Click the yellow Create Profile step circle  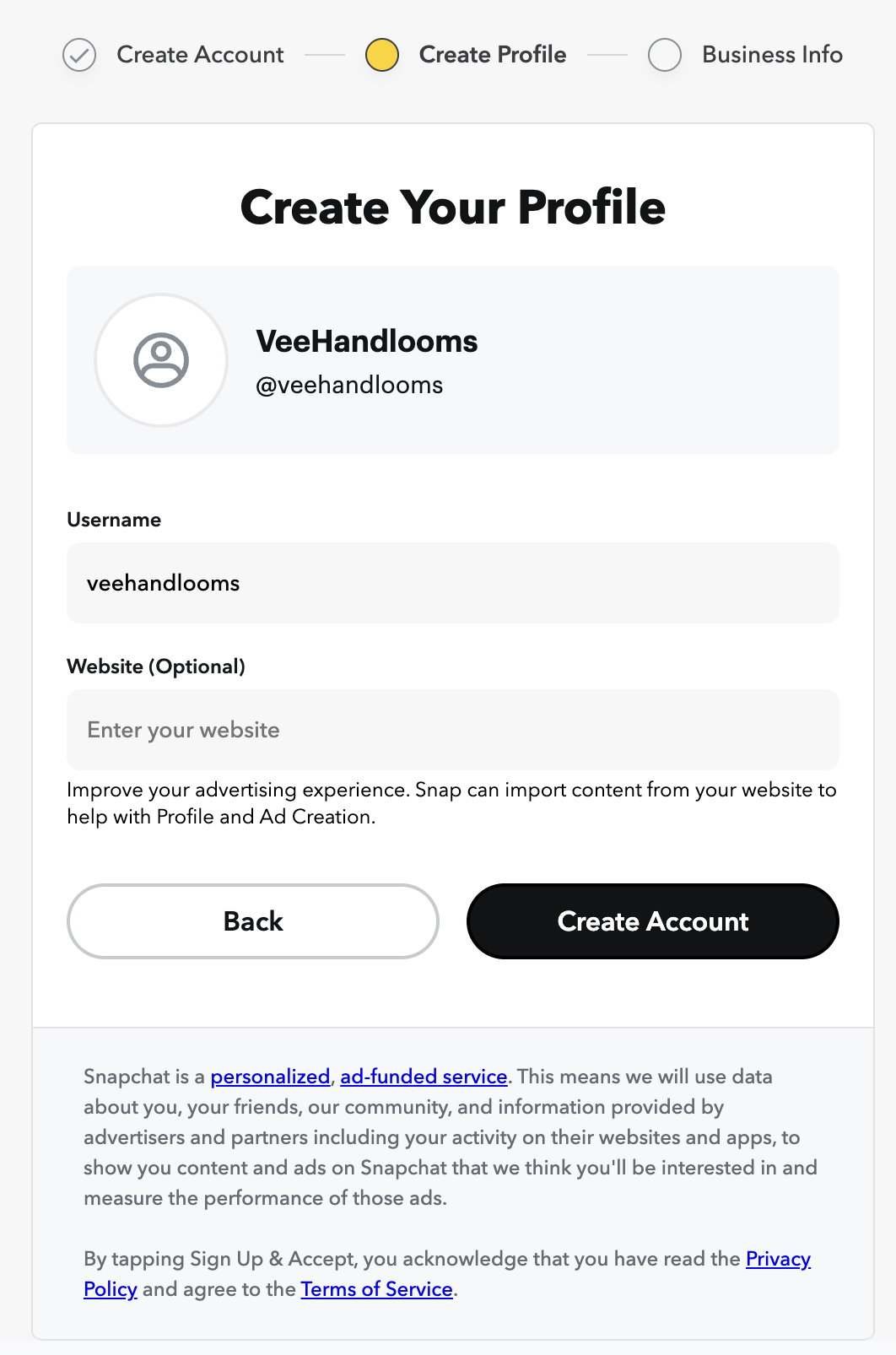382,55
